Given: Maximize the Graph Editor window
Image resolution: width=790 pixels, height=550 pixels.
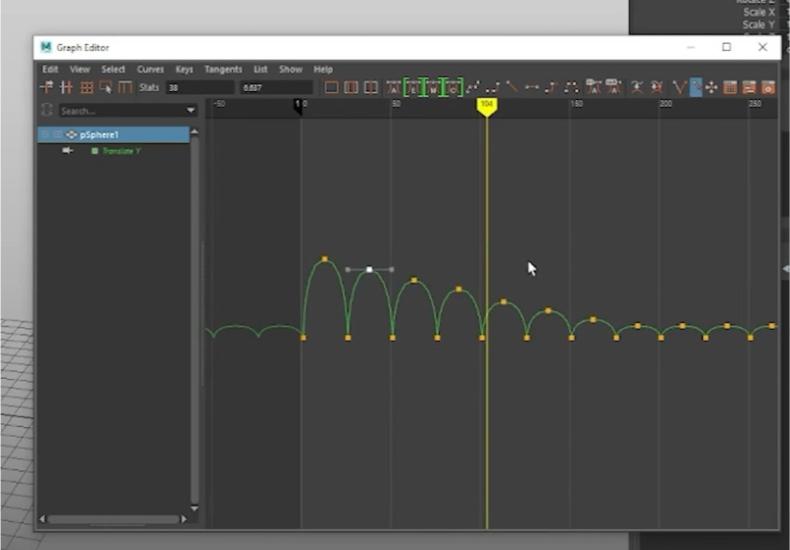Looking at the screenshot, I should (x=727, y=47).
